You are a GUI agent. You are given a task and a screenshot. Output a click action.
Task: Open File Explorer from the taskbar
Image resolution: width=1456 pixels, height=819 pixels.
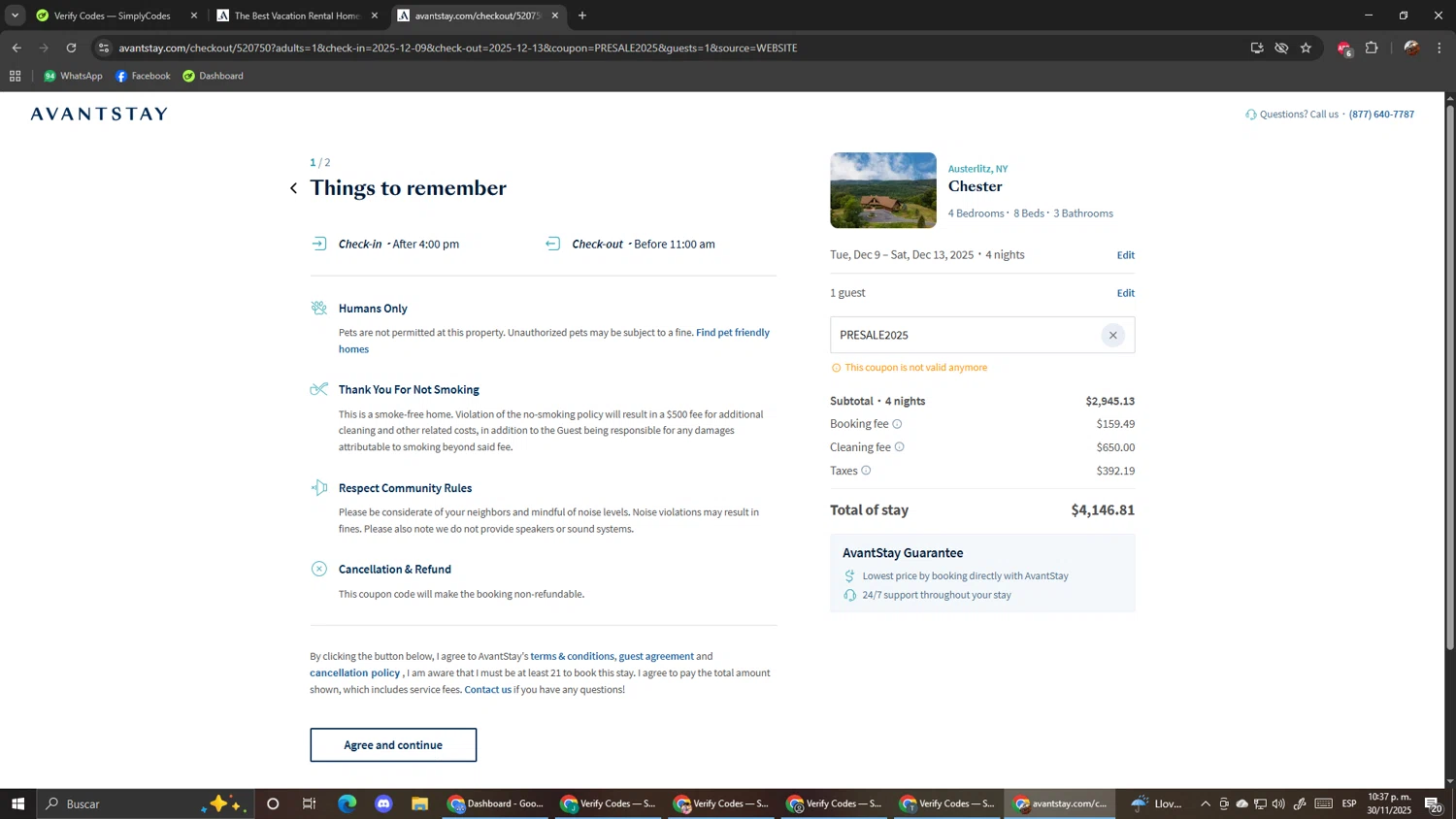[x=420, y=803]
